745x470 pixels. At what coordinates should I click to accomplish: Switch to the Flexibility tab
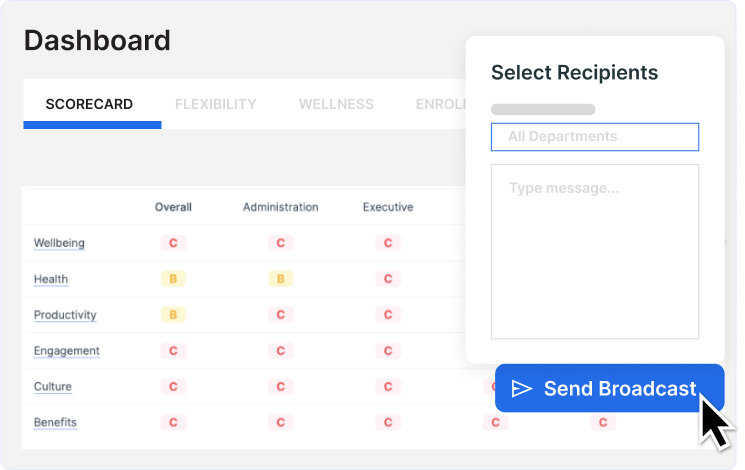pyautogui.click(x=215, y=104)
